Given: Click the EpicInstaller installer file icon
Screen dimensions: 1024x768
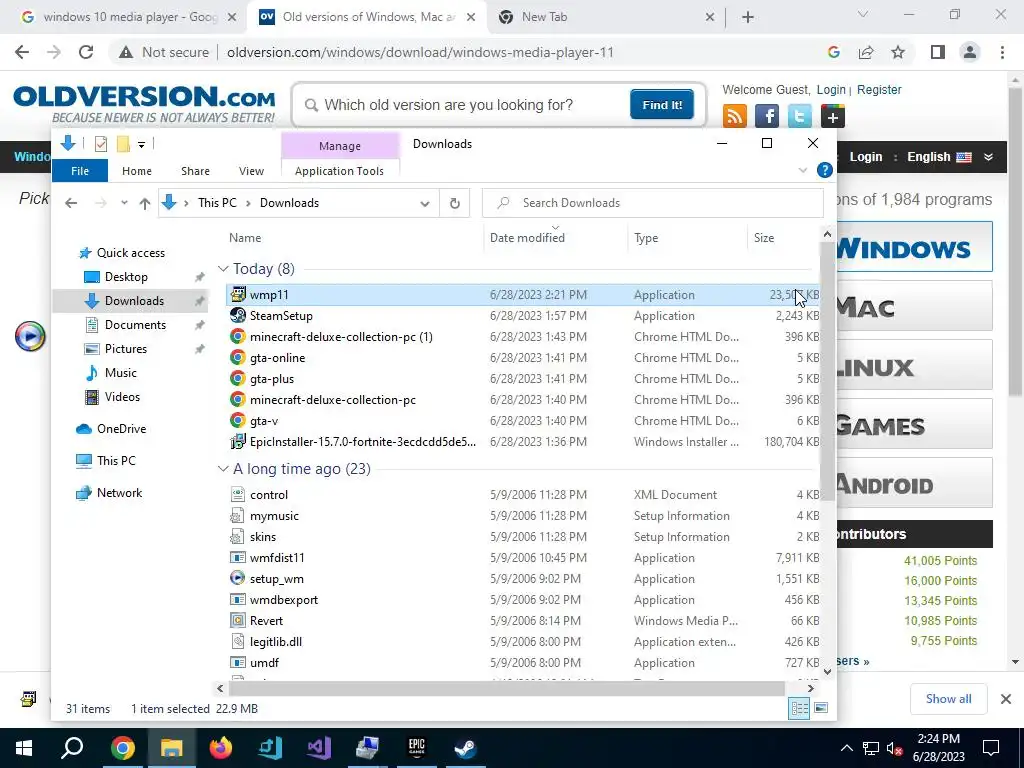Looking at the screenshot, I should [x=238, y=441].
